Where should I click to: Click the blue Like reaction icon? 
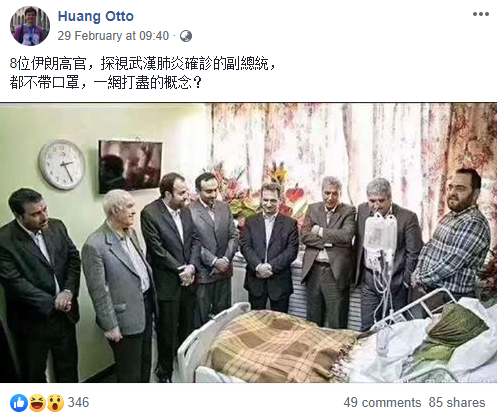pyautogui.click(x=19, y=403)
